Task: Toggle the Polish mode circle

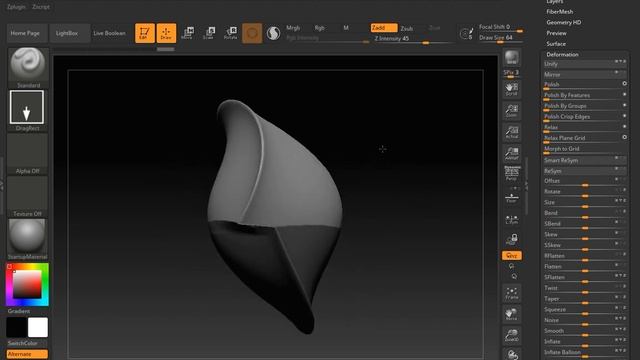Action: pos(624,84)
